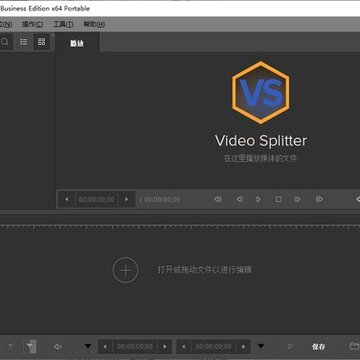This screenshot has width=360, height=360.
Task: Open the 工具 menu
Action: (x=63, y=24)
